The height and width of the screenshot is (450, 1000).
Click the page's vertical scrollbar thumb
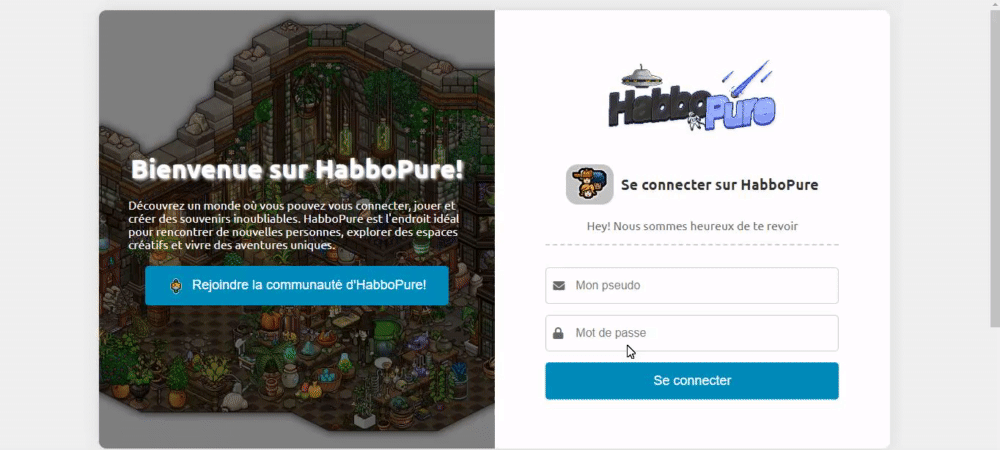point(994,169)
